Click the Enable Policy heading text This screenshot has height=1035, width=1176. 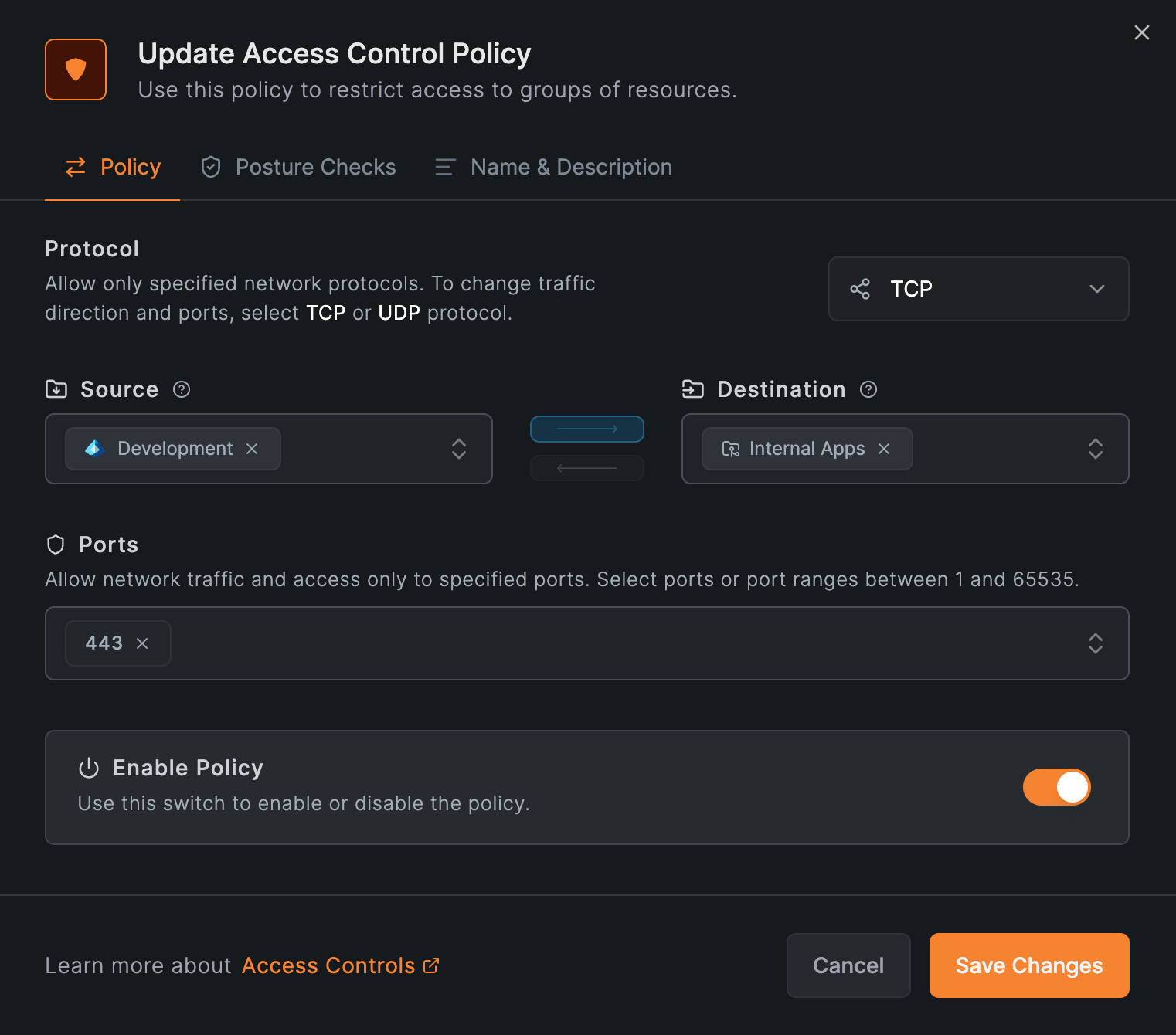click(188, 768)
